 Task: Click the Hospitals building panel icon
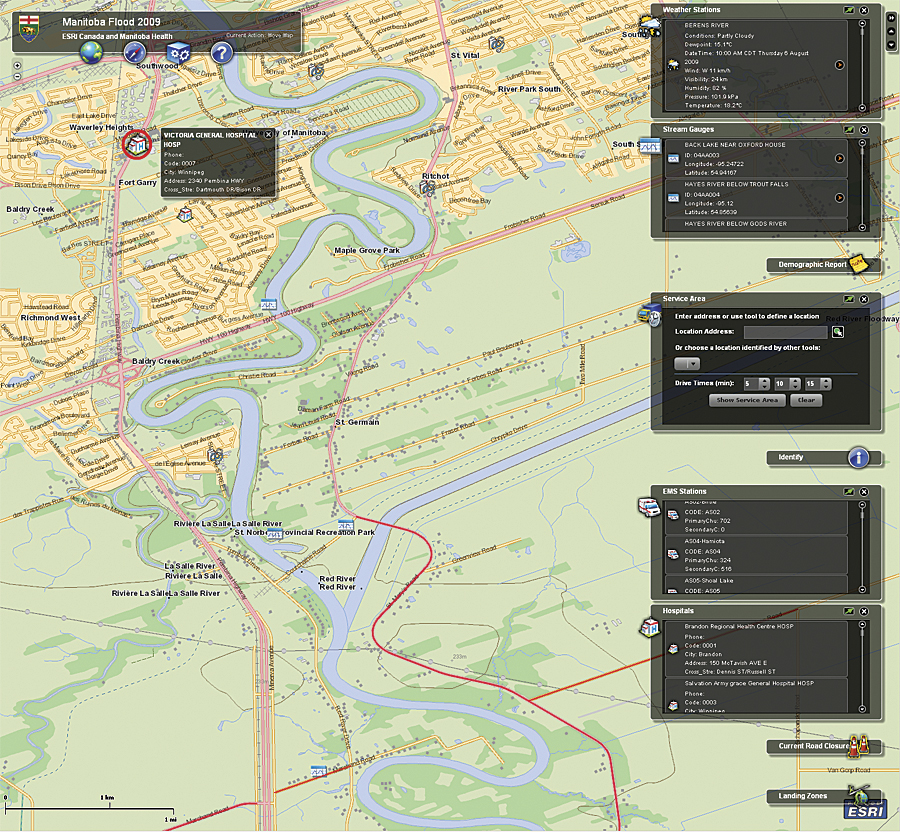pyautogui.click(x=650, y=627)
